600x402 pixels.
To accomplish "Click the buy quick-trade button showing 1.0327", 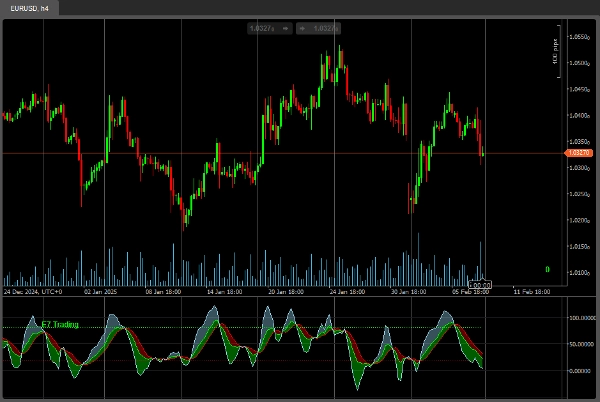I will point(318,28).
